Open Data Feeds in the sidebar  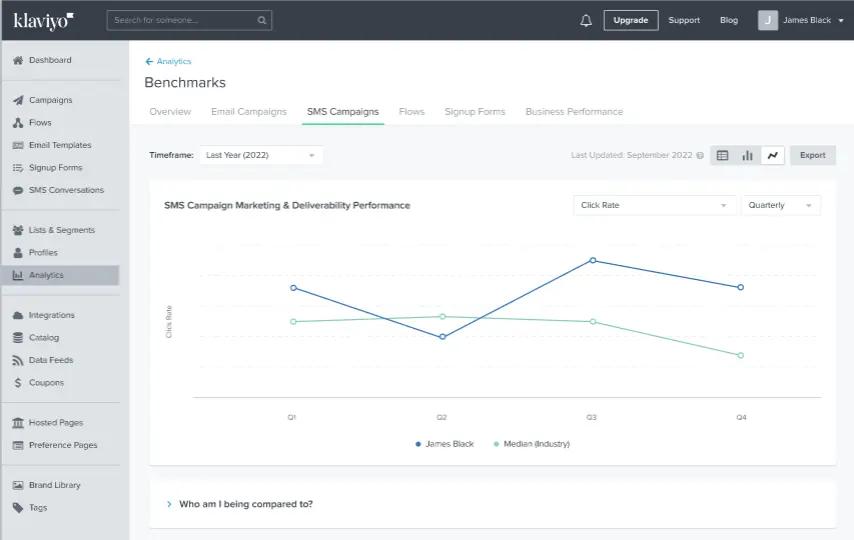pyautogui.click(x=51, y=360)
